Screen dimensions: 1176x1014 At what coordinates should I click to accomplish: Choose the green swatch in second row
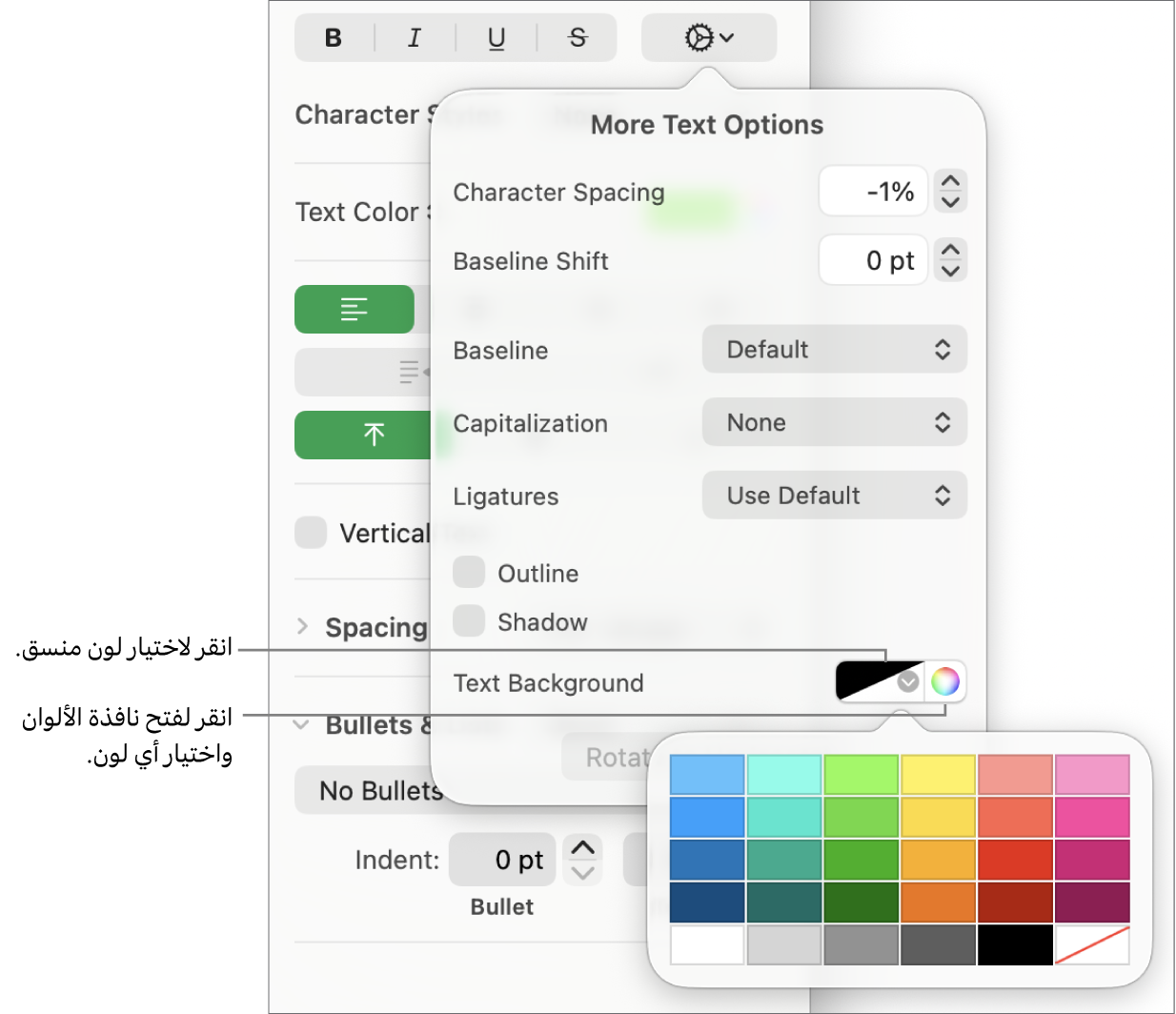(x=862, y=817)
